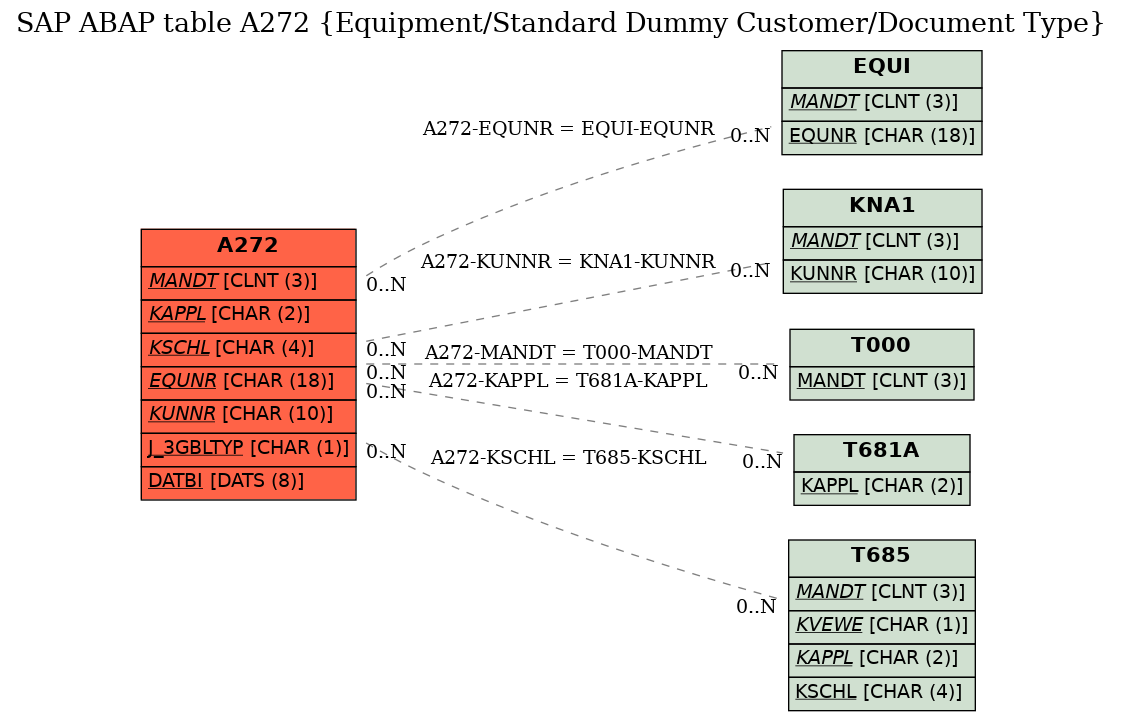Open the EQUI table header

882,69
